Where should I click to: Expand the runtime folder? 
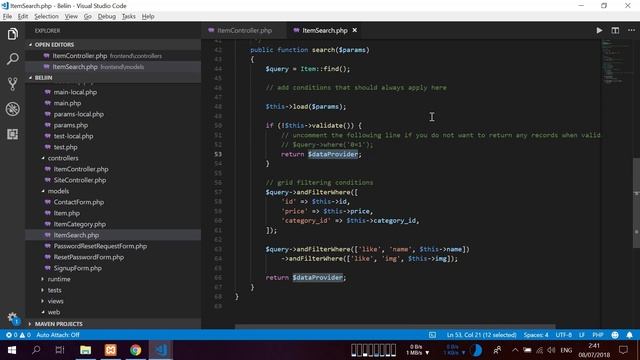59,279
